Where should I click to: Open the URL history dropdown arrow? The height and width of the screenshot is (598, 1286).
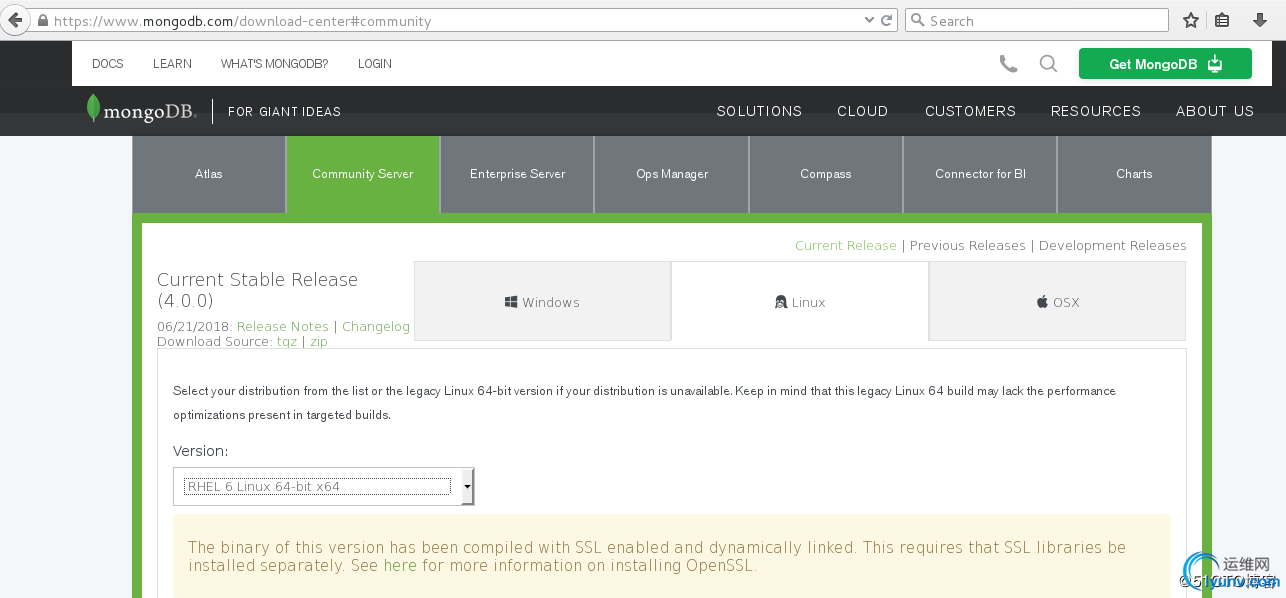pyautogui.click(x=868, y=20)
